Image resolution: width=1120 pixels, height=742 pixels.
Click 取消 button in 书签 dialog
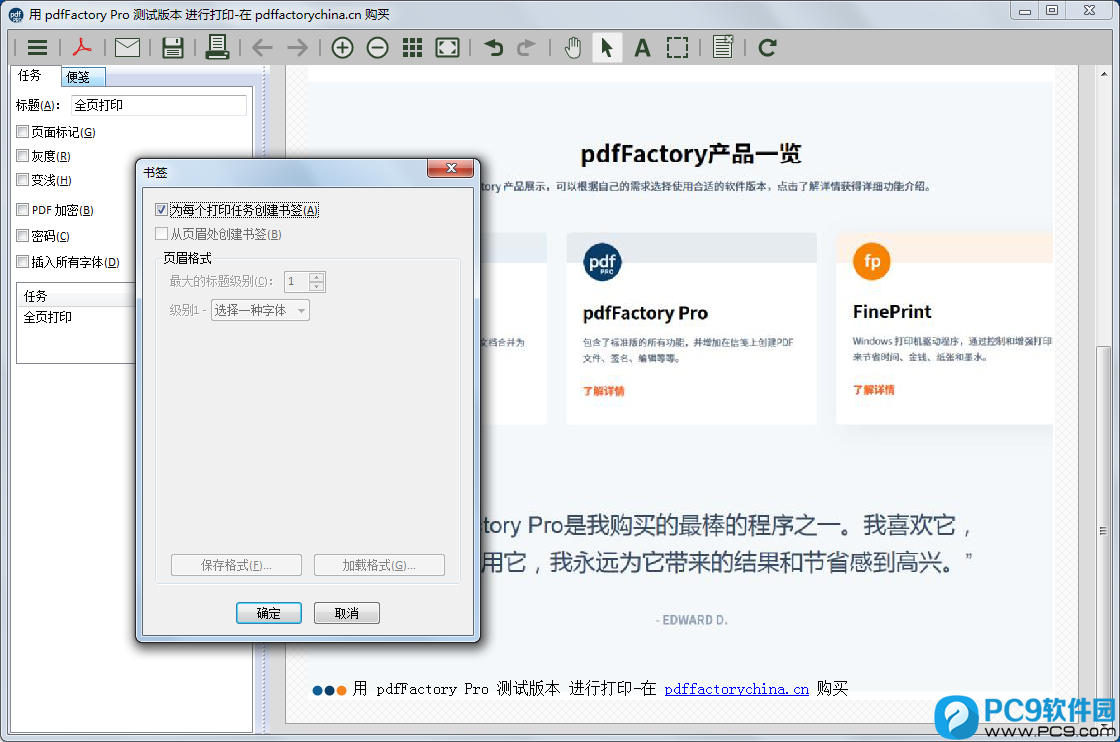point(346,613)
